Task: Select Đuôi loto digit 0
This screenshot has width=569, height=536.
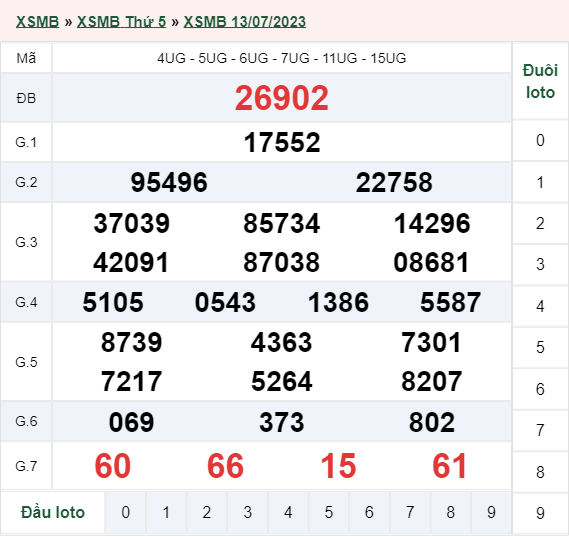Action: coord(540,140)
